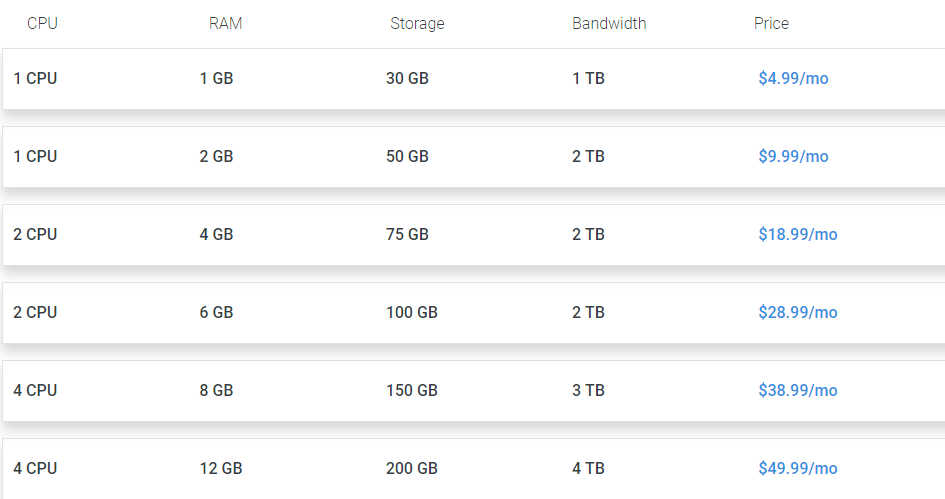The height and width of the screenshot is (499, 945).
Task: Click the $38.99/mo price link
Action: (798, 391)
